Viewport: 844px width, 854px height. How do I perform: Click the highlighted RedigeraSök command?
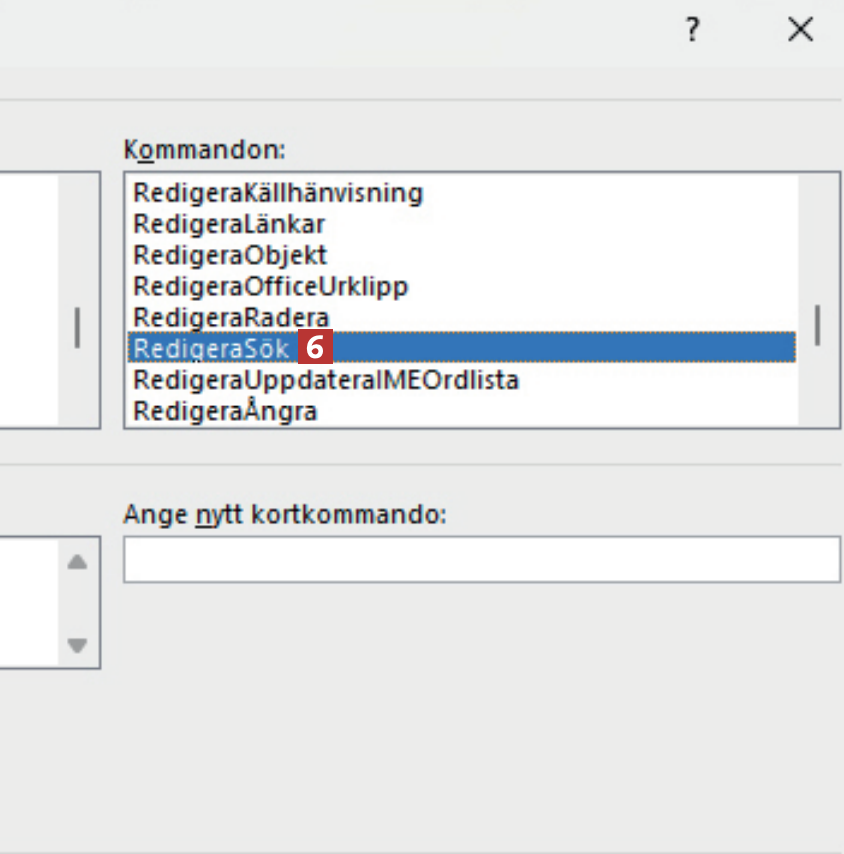(x=211, y=348)
